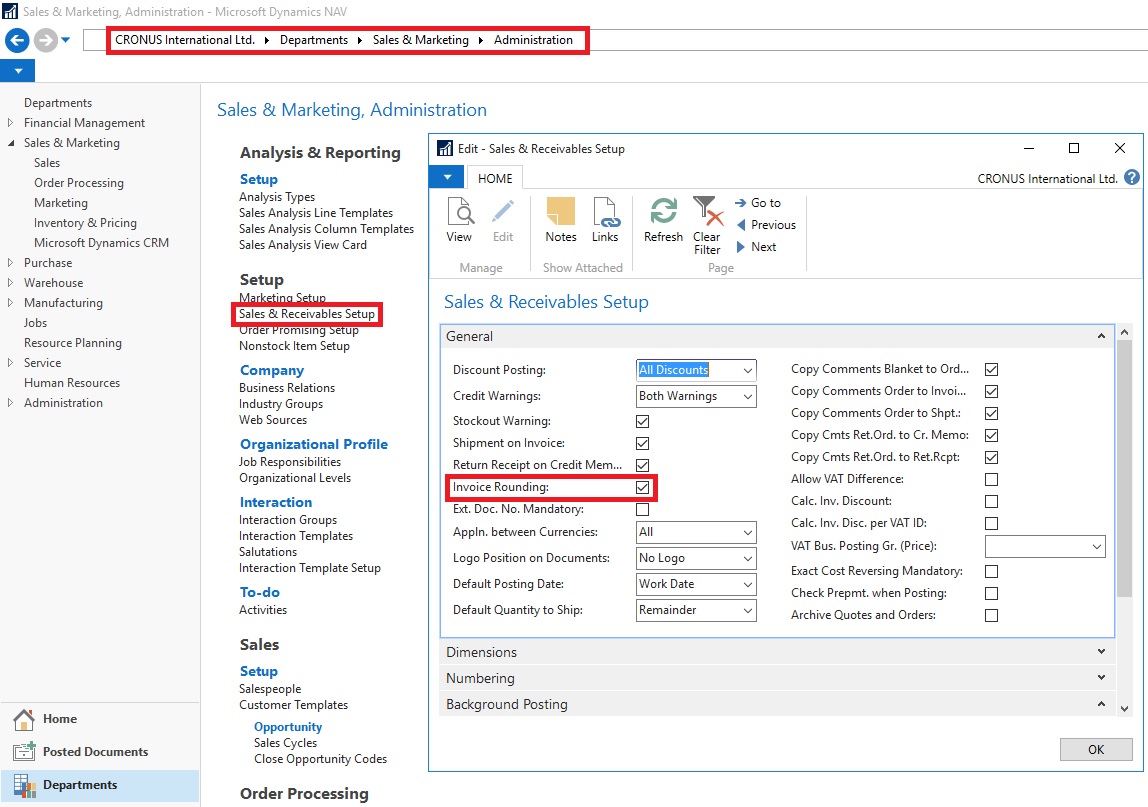Screen dimensions: 1148x807
Task: Click the address bar breadcrumb Administration
Action: (x=533, y=40)
